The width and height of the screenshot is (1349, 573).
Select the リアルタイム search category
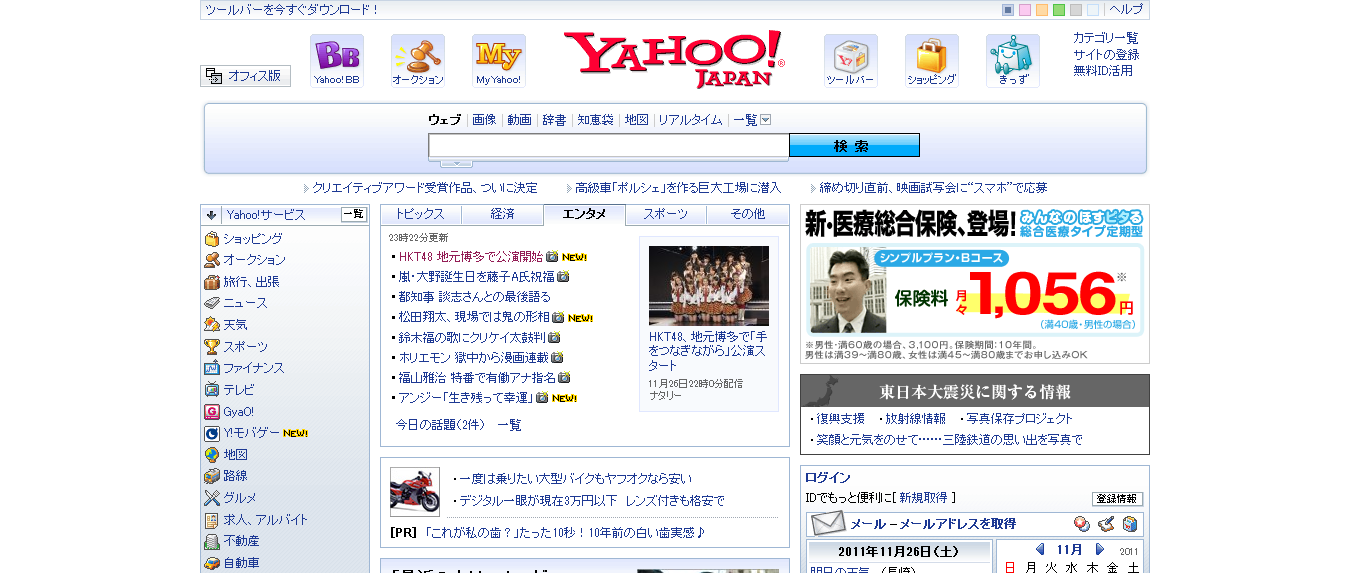[690, 120]
